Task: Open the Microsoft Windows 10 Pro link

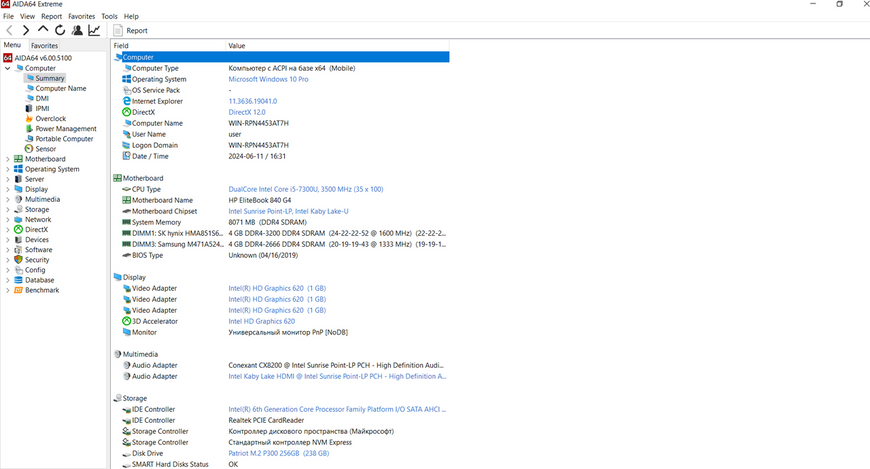Action: click(269, 79)
